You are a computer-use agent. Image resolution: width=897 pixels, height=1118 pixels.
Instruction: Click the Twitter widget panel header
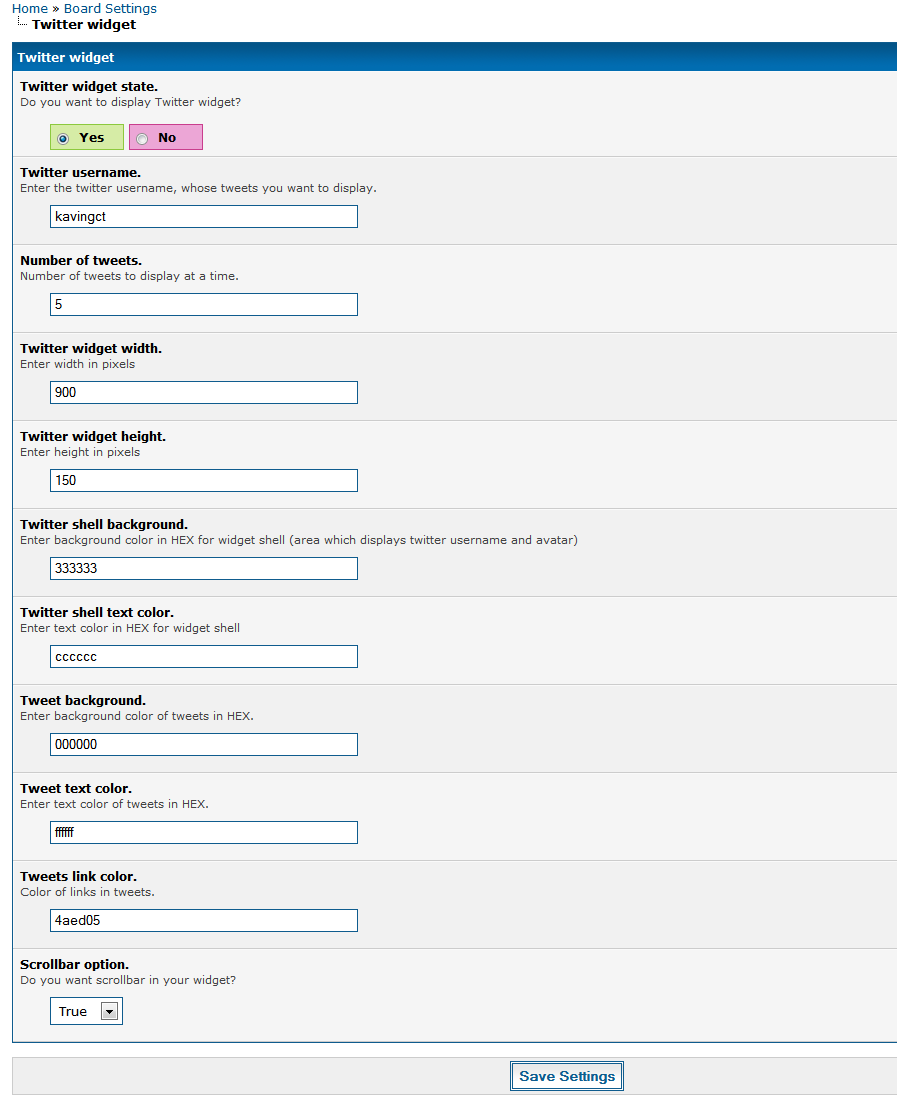[66, 58]
